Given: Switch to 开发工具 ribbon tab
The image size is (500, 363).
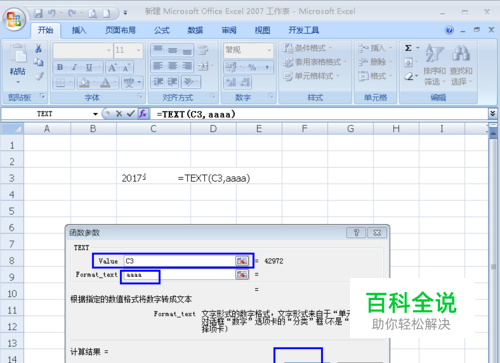Looking at the screenshot, I should click(304, 30).
